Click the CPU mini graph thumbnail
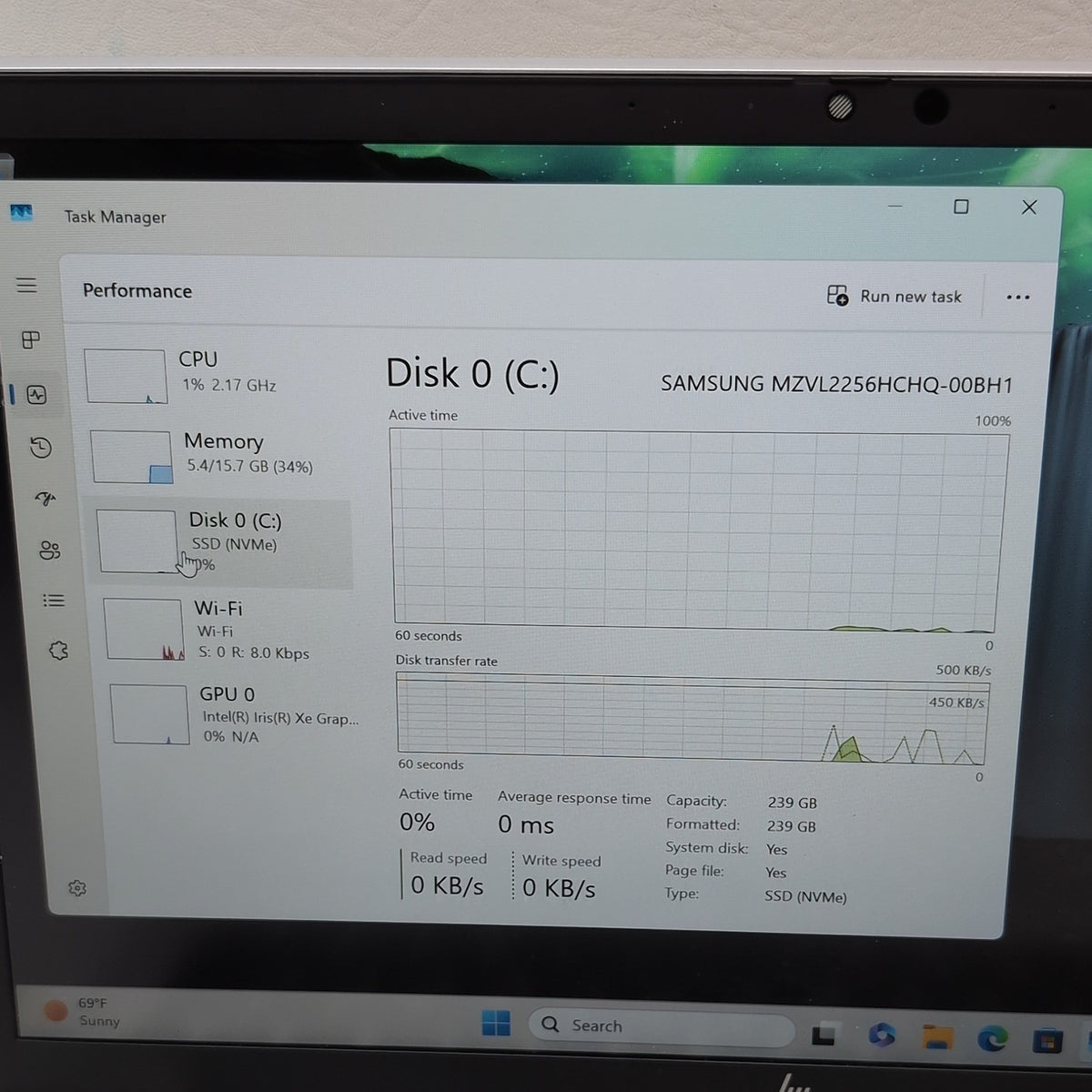This screenshot has height=1092, width=1092. point(126,376)
